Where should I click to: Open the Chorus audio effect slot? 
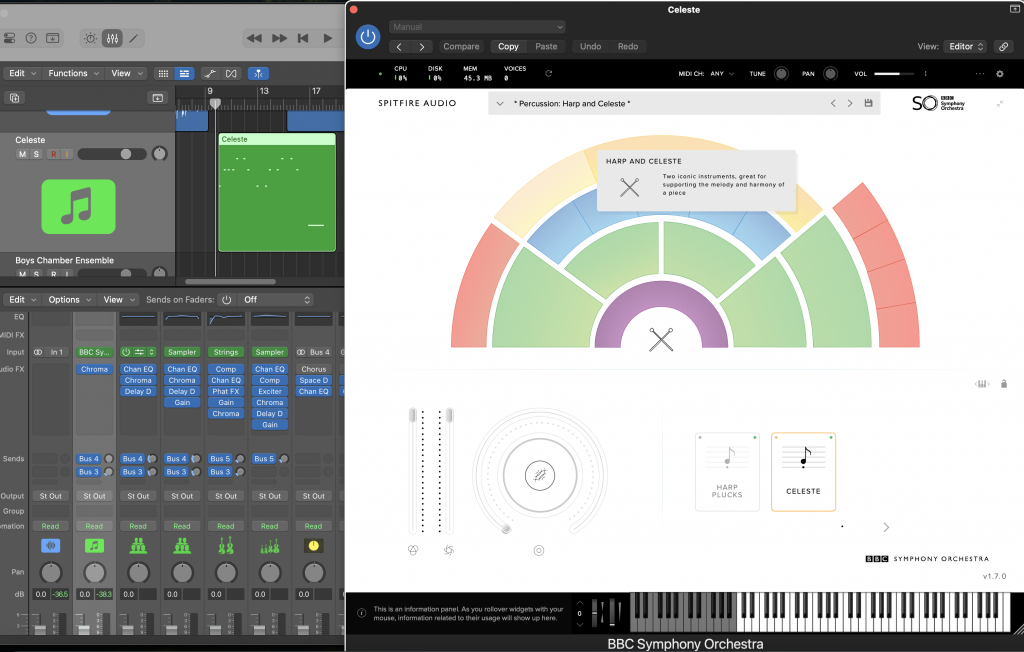tap(313, 369)
